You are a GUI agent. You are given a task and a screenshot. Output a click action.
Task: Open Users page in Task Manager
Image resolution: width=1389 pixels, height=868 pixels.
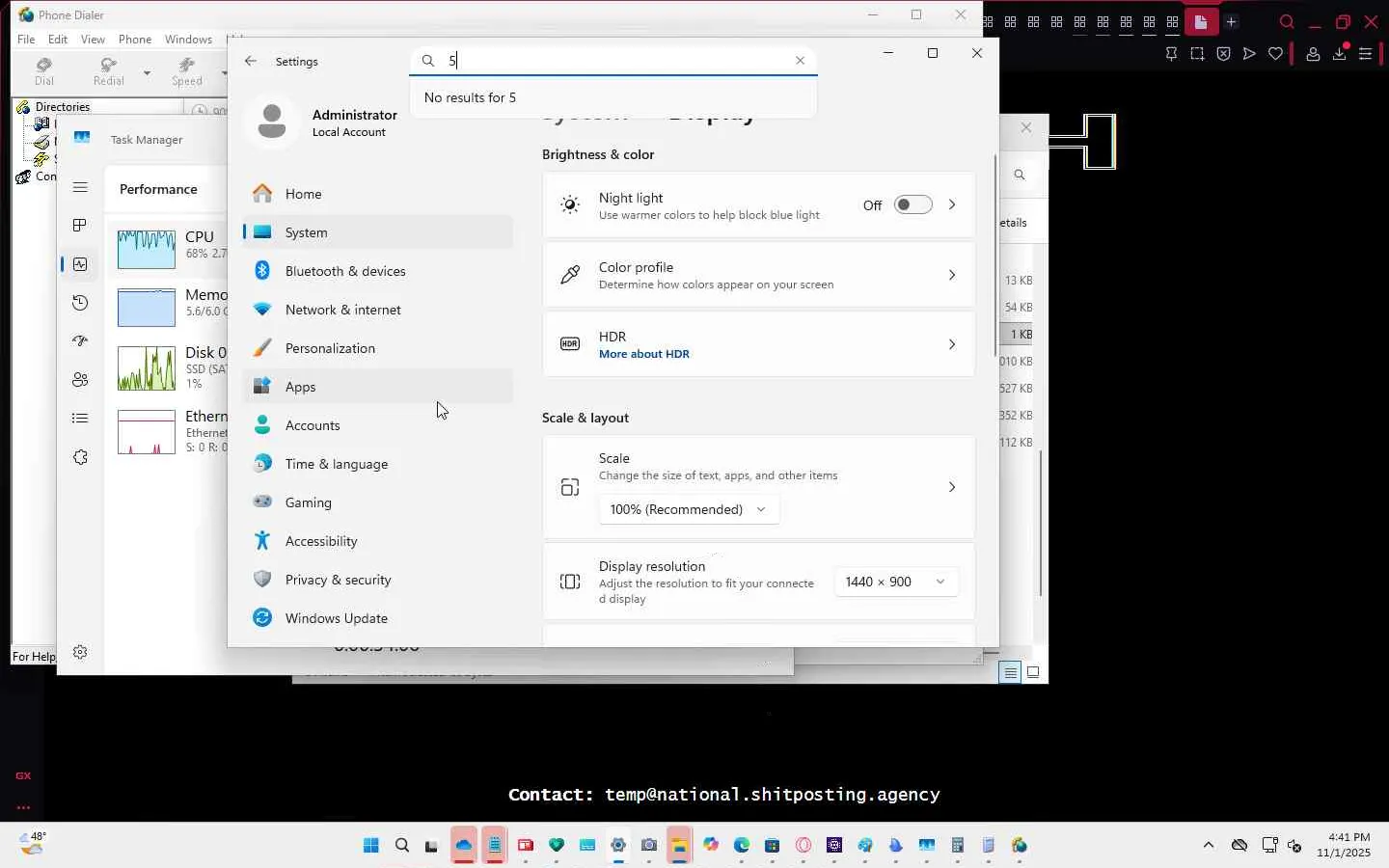80,380
